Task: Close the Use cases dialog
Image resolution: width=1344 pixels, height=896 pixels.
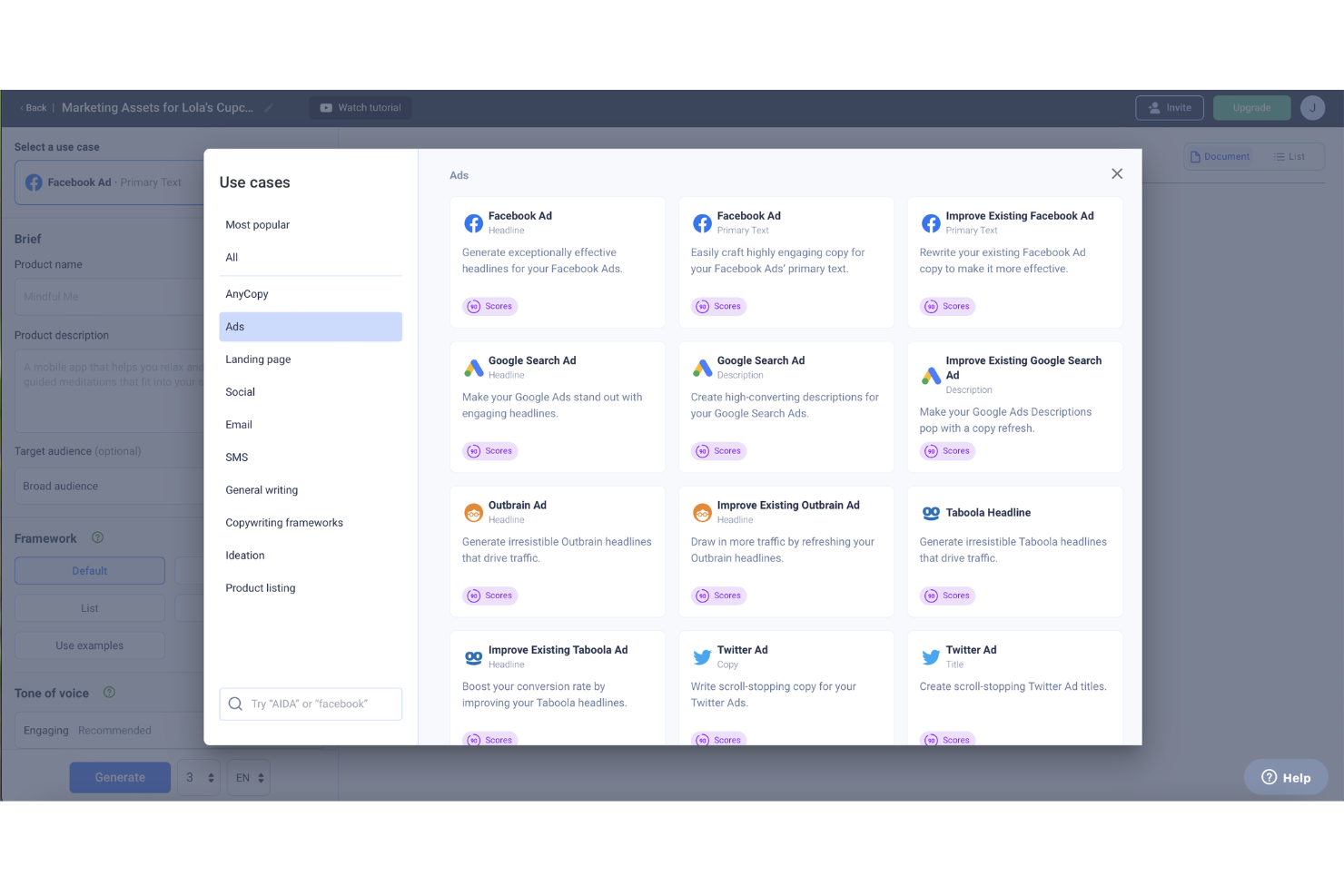Action: pyautogui.click(x=1117, y=174)
